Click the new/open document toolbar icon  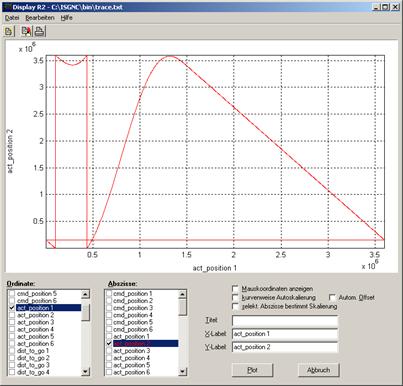(x=8, y=31)
